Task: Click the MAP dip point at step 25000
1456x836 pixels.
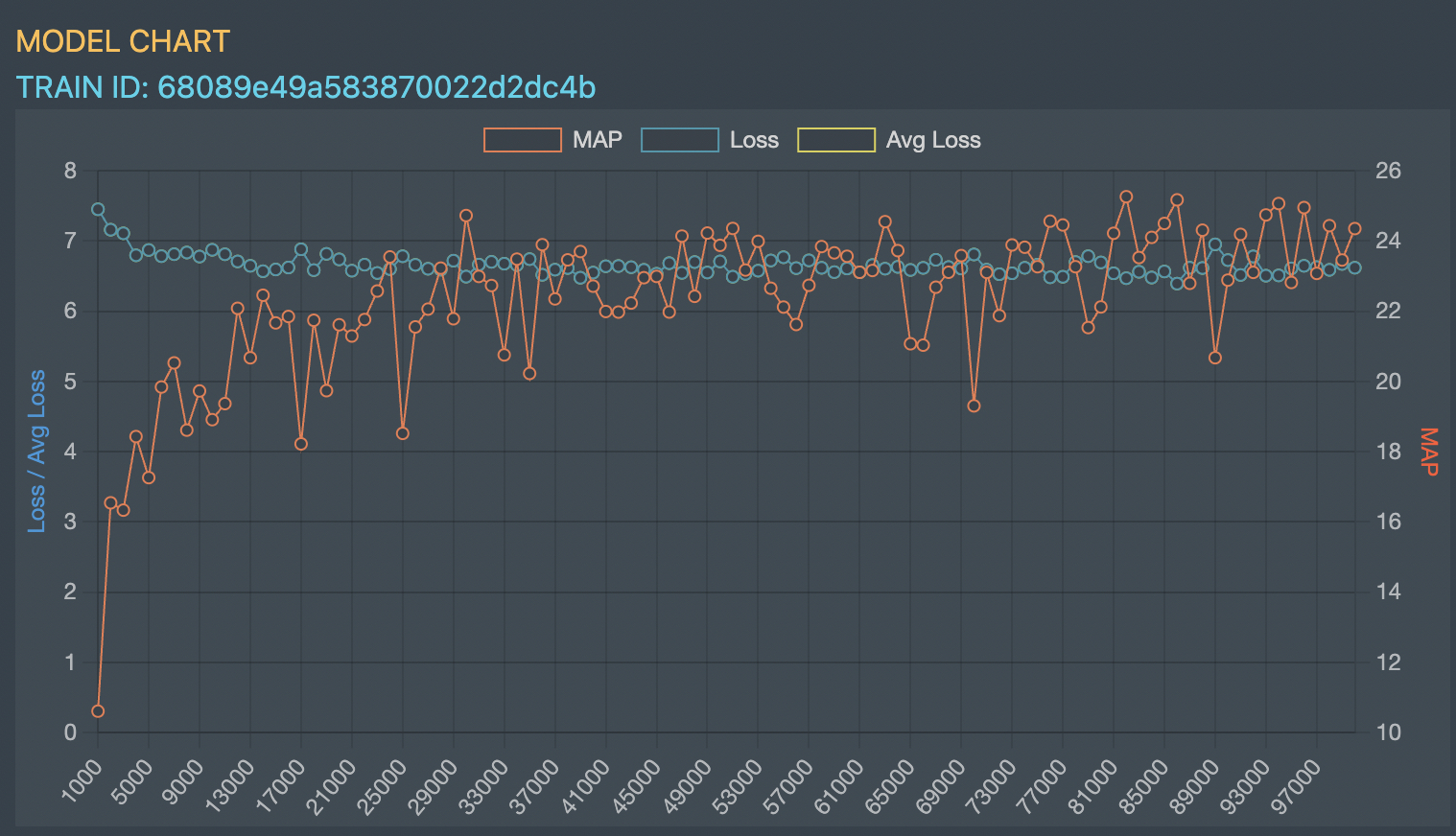Action: point(403,433)
